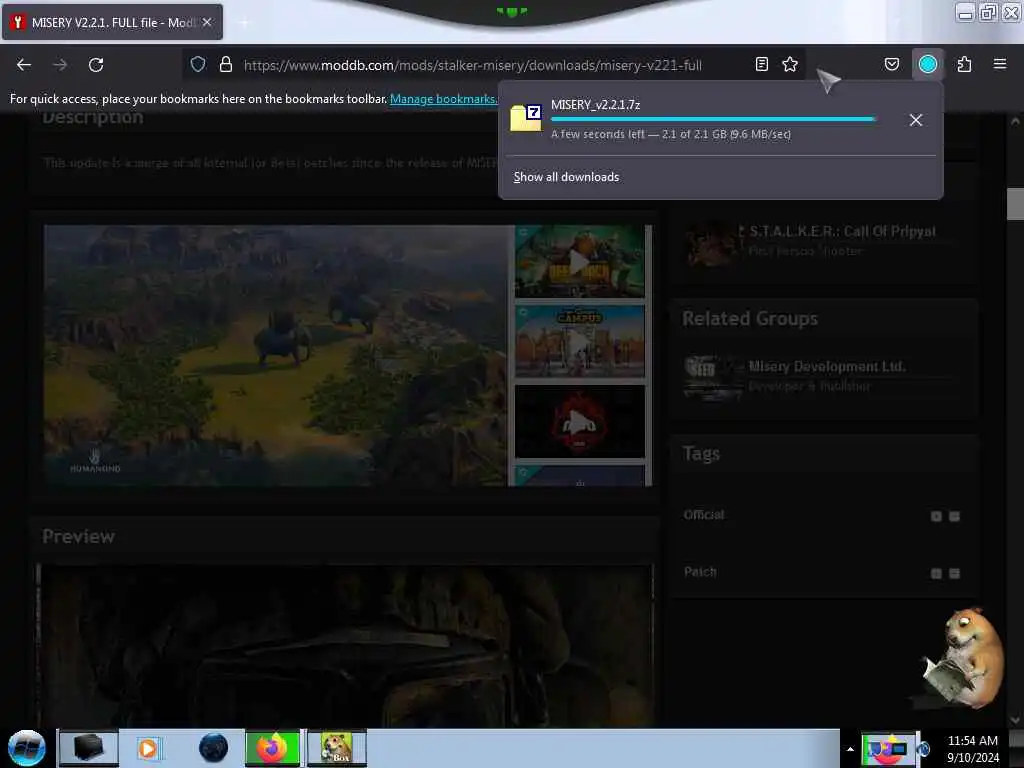Viewport: 1024px width, 768px height.
Task: Open the Save to Pocket icon
Action: tap(891, 64)
